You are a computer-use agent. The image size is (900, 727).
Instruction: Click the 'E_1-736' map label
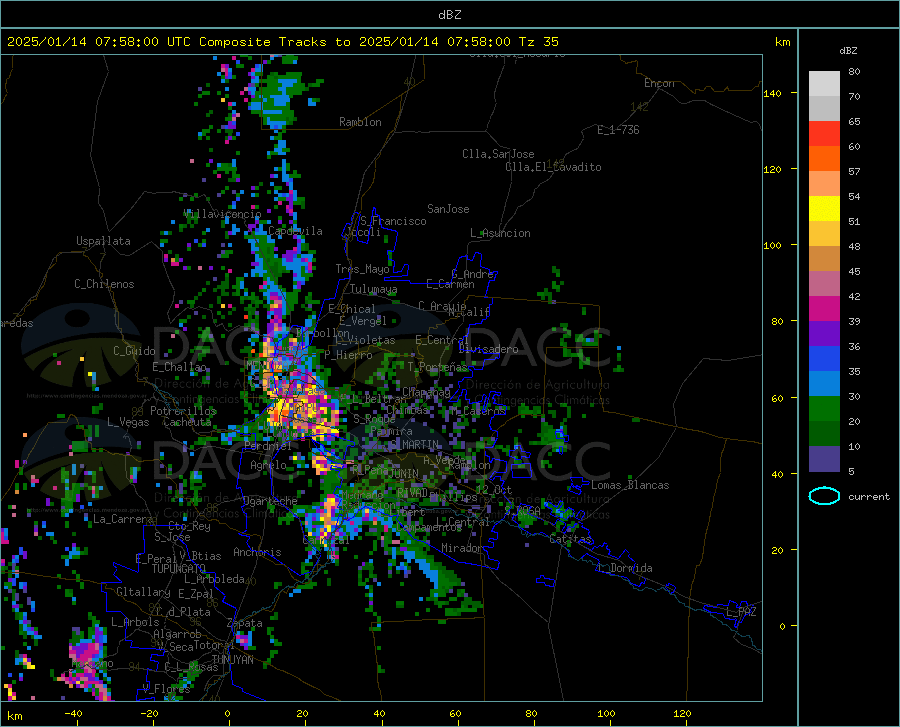(618, 130)
